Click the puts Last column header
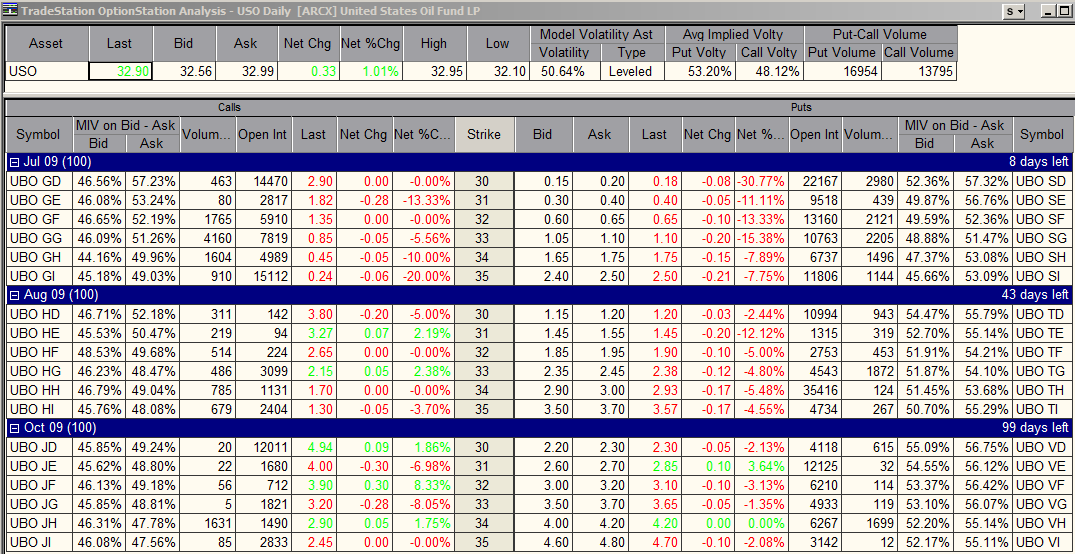Screen dimensions: 1075x554 click(654, 134)
